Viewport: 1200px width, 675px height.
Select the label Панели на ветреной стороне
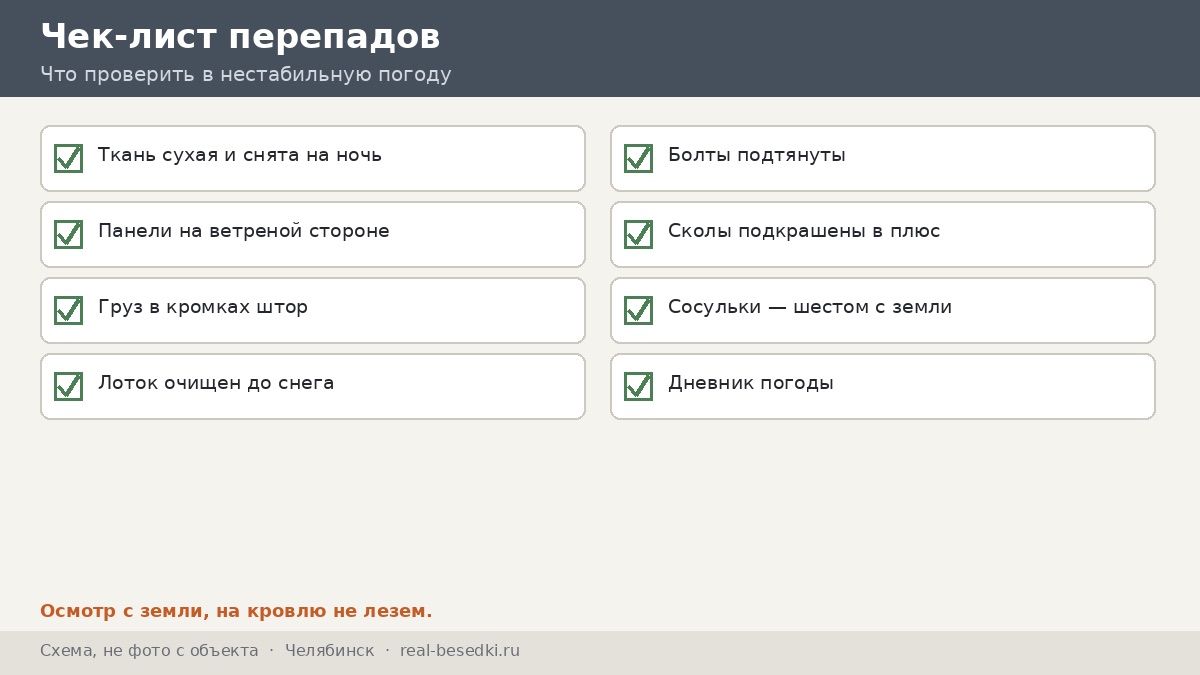(x=244, y=232)
